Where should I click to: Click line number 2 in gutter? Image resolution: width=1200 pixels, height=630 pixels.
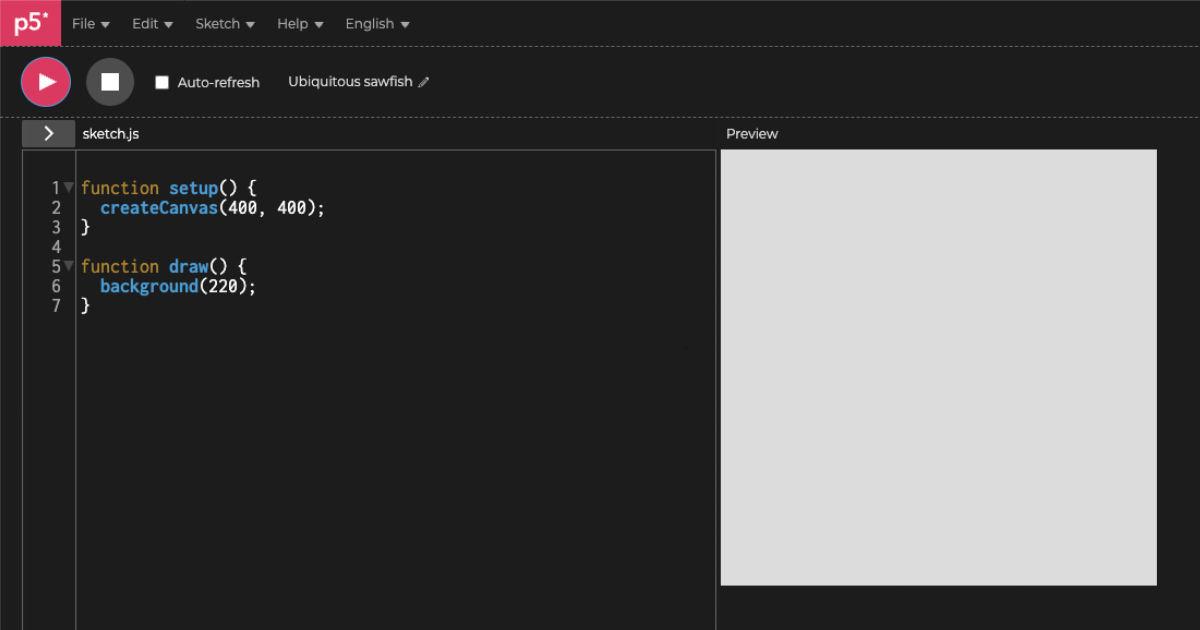click(x=56, y=208)
